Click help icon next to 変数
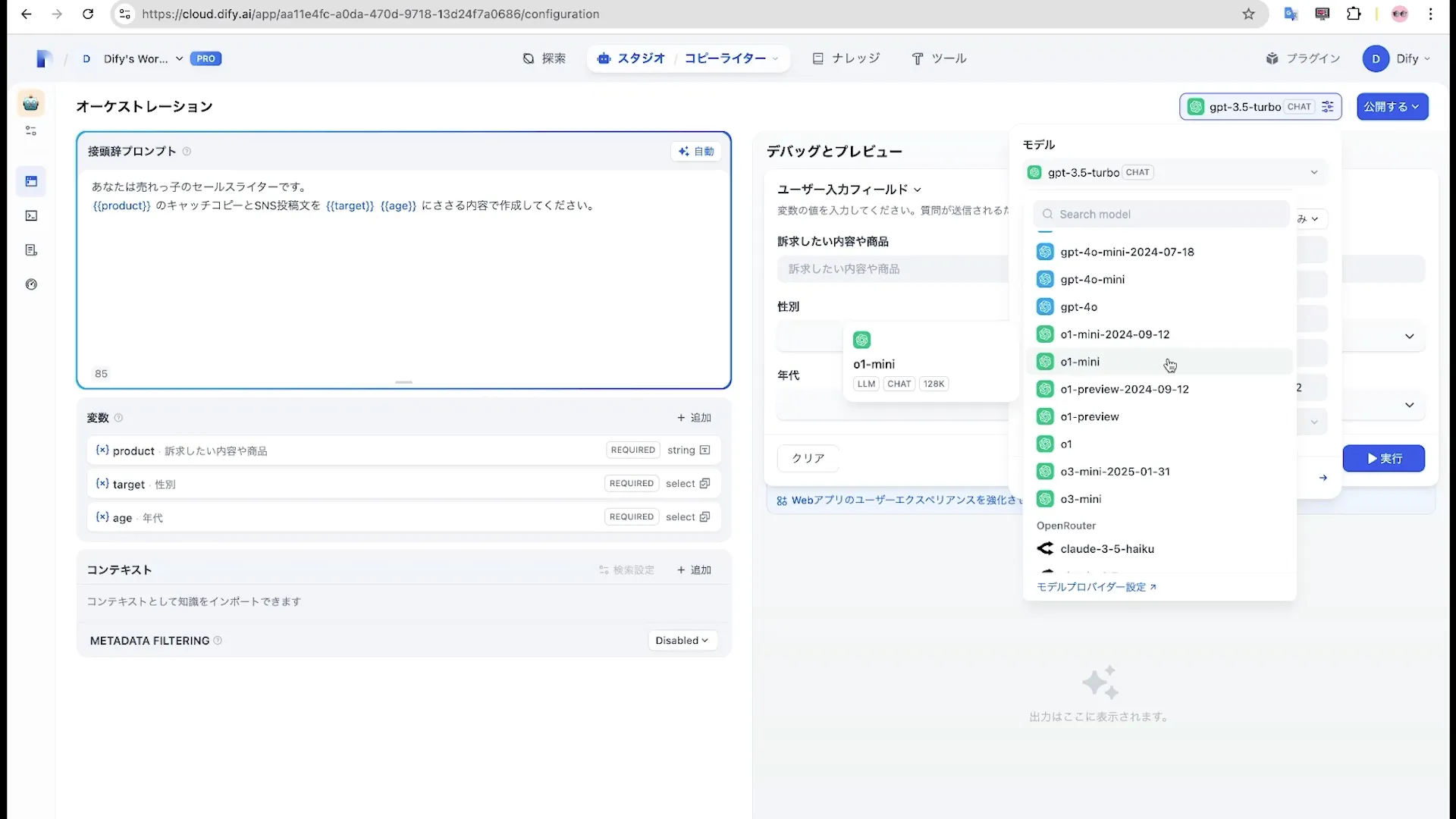Screen dimensions: 1456x819 [x=118, y=418]
